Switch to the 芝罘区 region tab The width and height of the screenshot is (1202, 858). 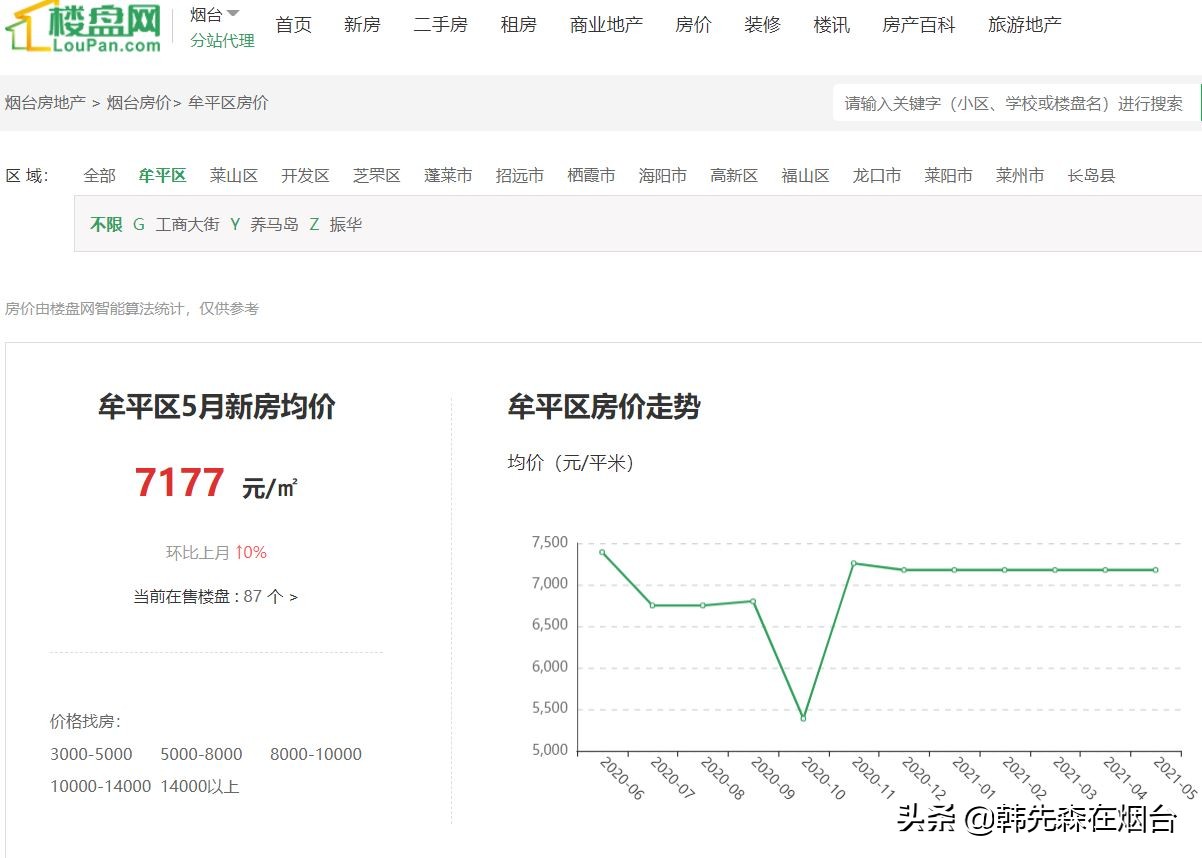click(376, 175)
